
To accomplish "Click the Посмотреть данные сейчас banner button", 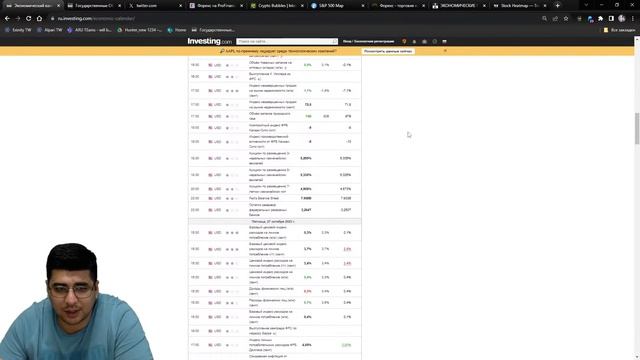I will [388, 51].
